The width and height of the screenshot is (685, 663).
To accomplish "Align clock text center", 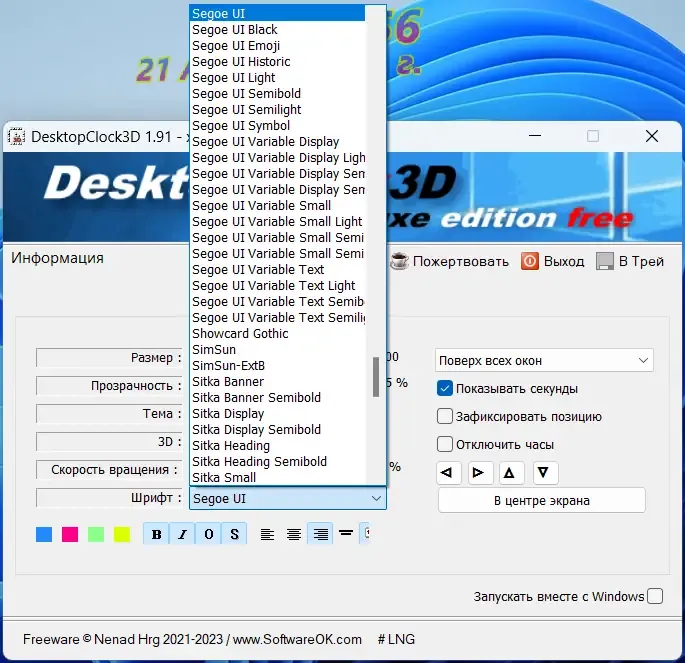I will point(294,534).
